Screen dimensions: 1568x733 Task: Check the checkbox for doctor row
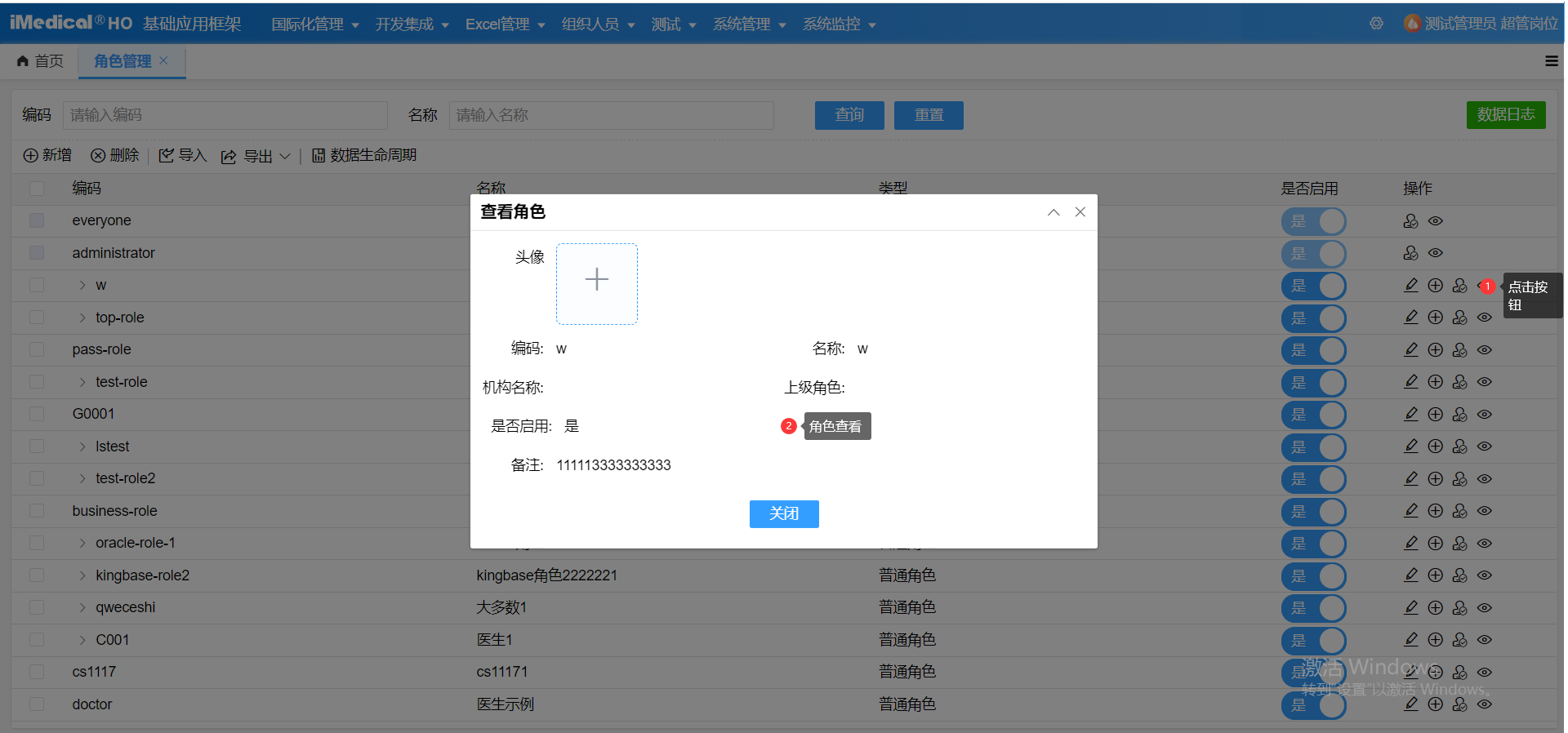point(37,704)
